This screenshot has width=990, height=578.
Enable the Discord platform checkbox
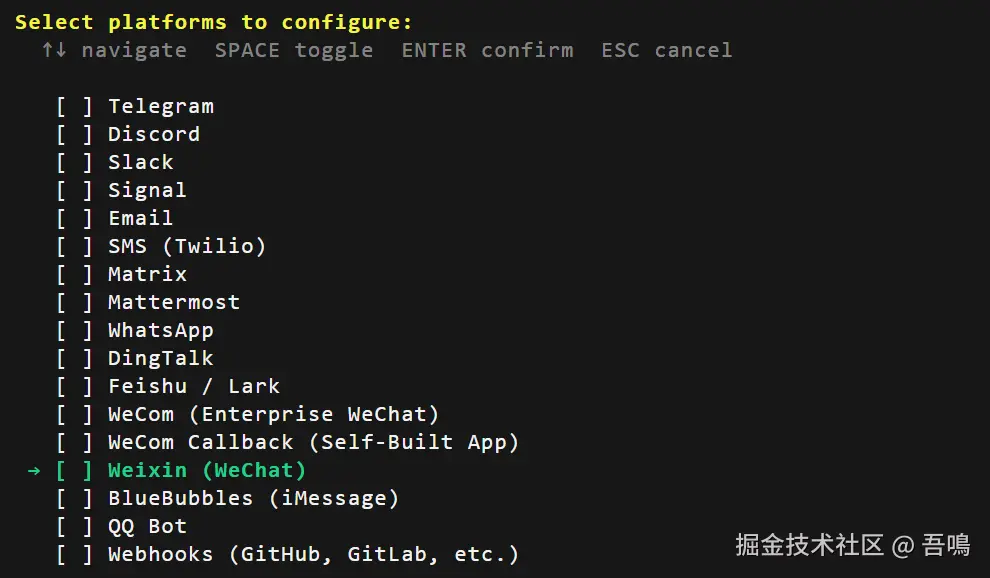pyautogui.click(x=74, y=134)
